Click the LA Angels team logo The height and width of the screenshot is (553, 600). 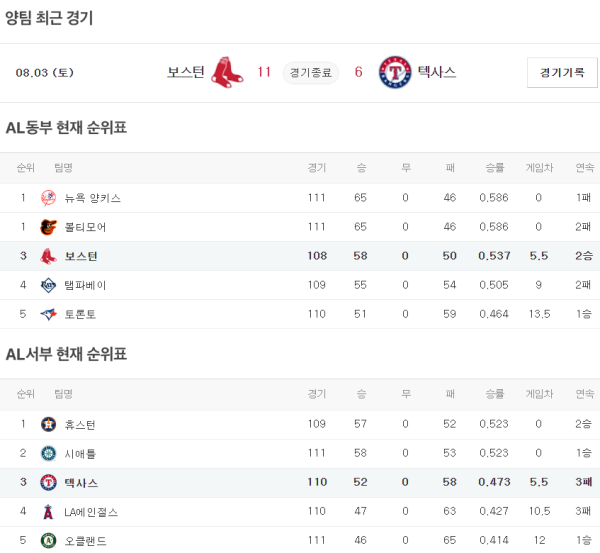[x=48, y=512]
